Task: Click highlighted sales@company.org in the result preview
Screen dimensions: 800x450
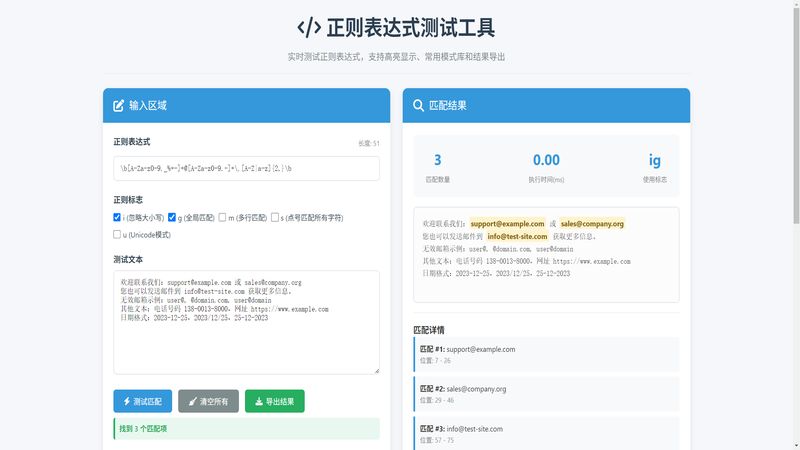Action: point(592,224)
